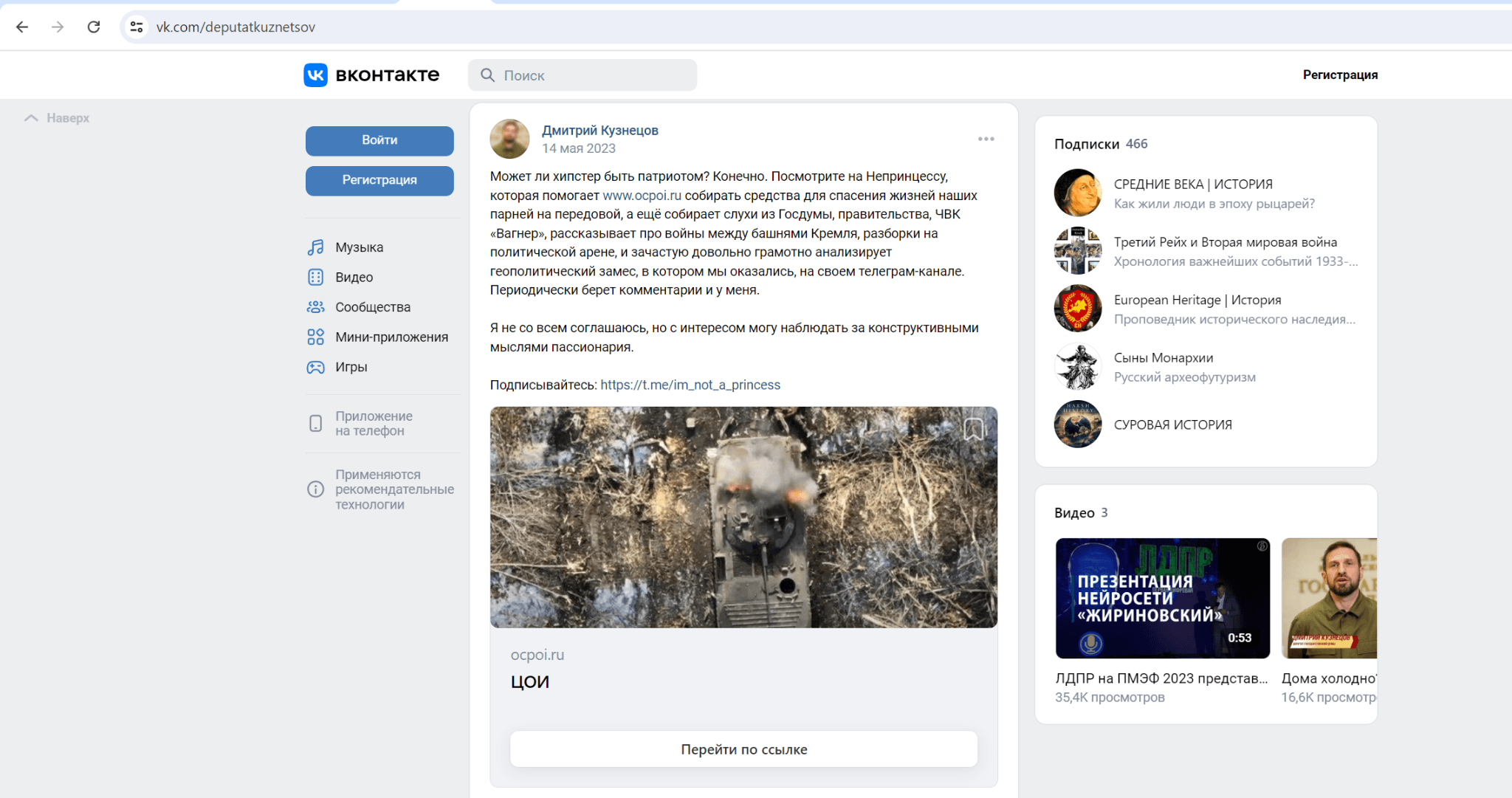Screen dimensions: 1512x798
Task: Open the Видео sidebar icon
Action: (315, 278)
